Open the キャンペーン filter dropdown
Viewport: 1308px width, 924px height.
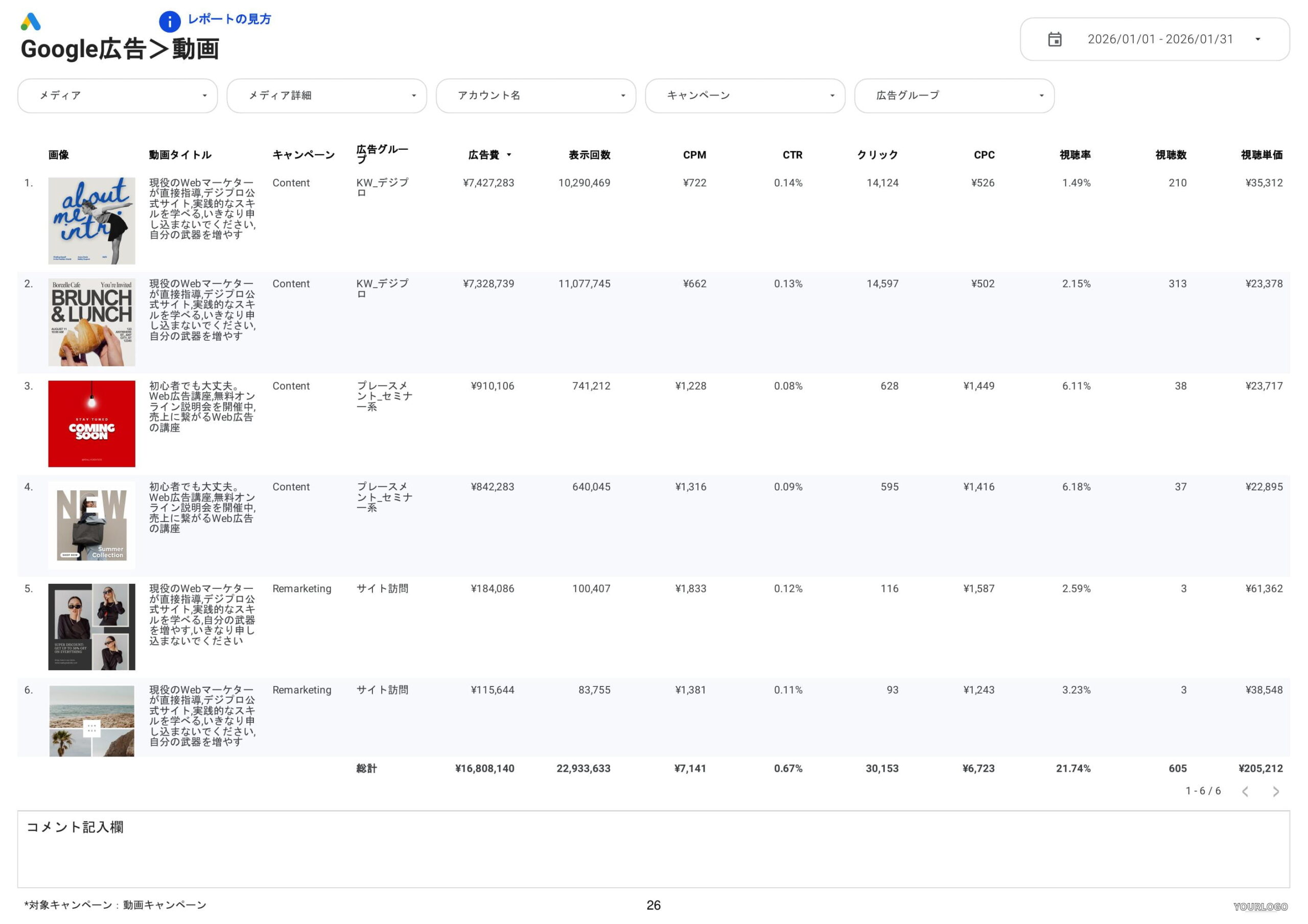(744, 96)
